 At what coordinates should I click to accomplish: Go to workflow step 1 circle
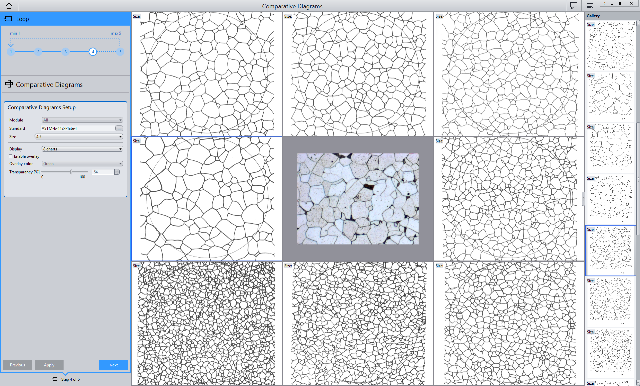[x=11, y=51]
